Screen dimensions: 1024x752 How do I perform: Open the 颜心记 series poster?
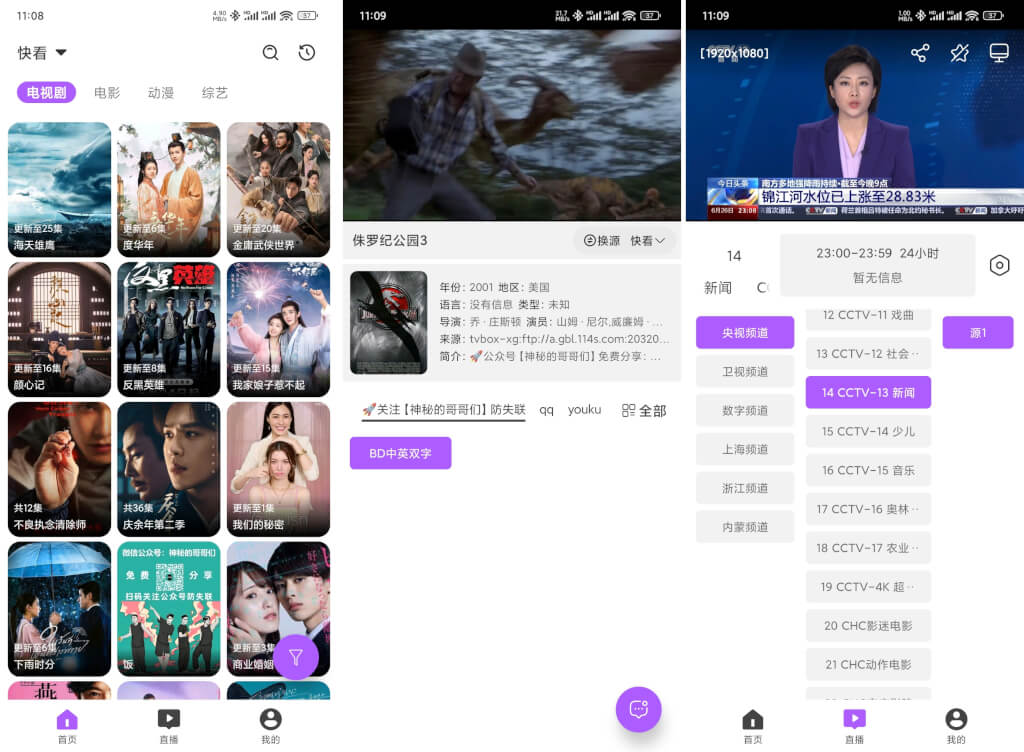[x=59, y=330]
